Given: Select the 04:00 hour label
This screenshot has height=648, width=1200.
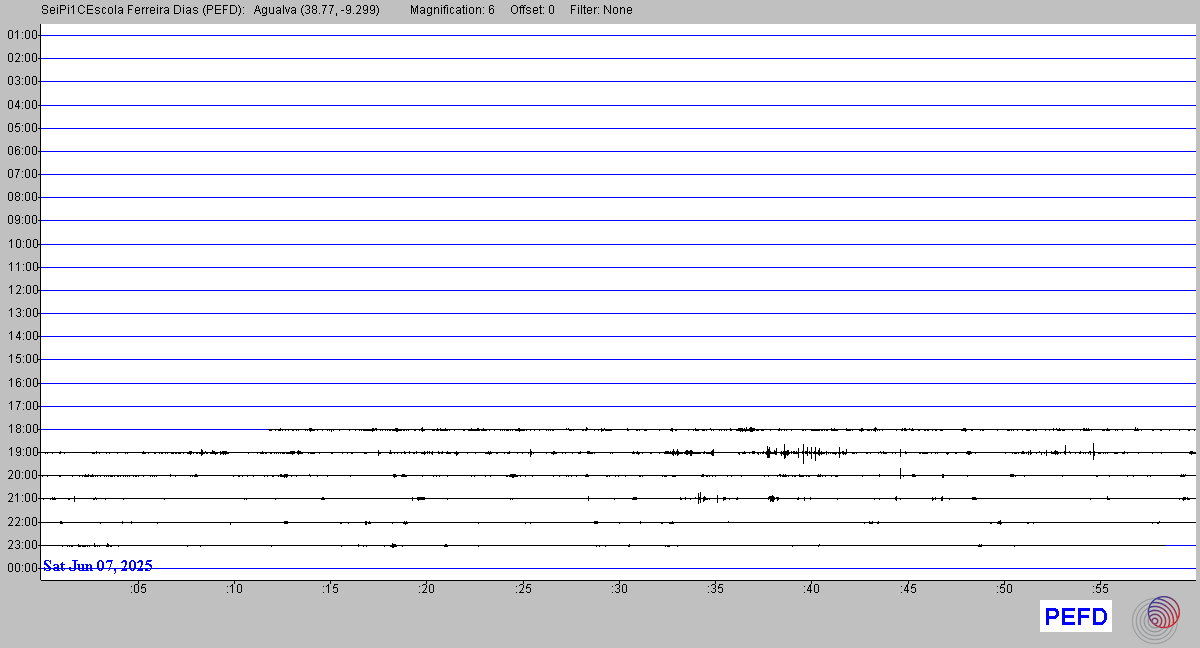Looking at the screenshot, I should click(x=22, y=105).
